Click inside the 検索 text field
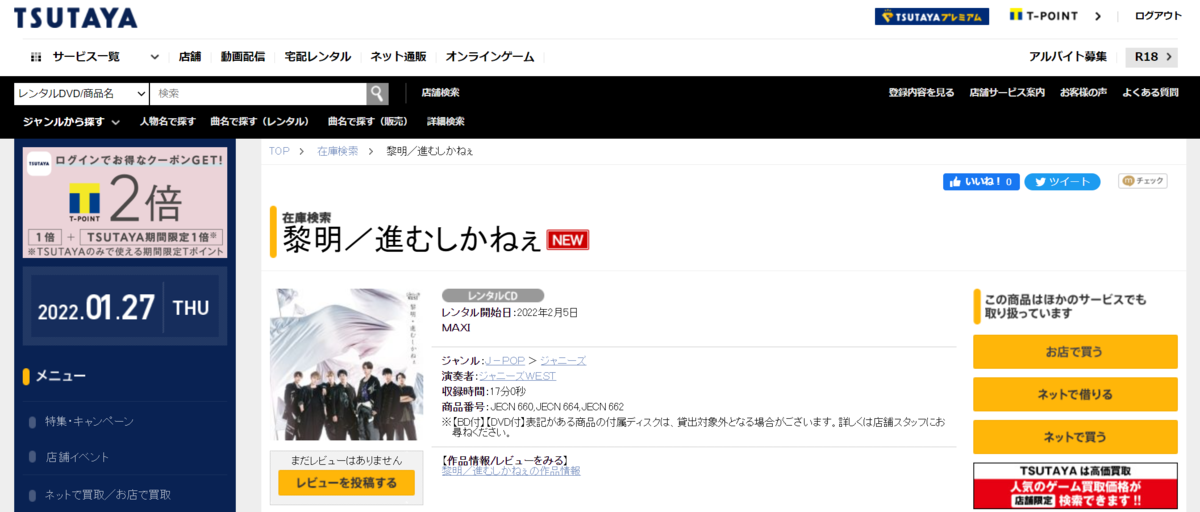The width and height of the screenshot is (1200, 512). click(x=258, y=93)
